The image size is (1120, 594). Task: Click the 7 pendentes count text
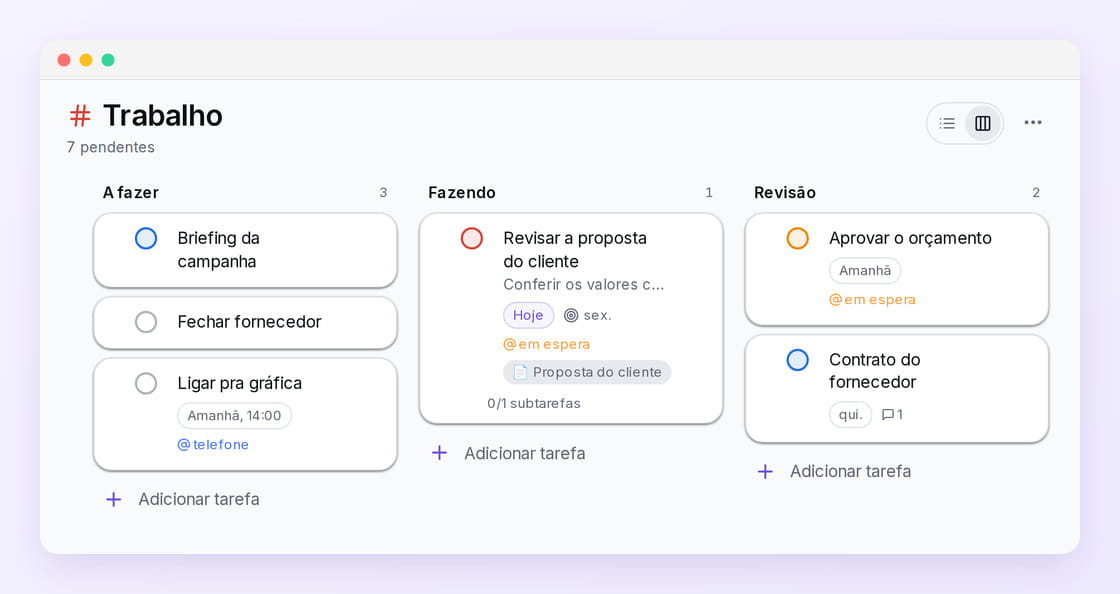[111, 147]
